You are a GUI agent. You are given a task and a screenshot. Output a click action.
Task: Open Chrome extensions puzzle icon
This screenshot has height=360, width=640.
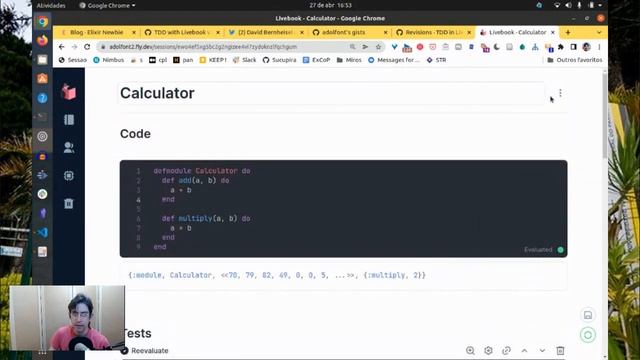(x=561, y=47)
